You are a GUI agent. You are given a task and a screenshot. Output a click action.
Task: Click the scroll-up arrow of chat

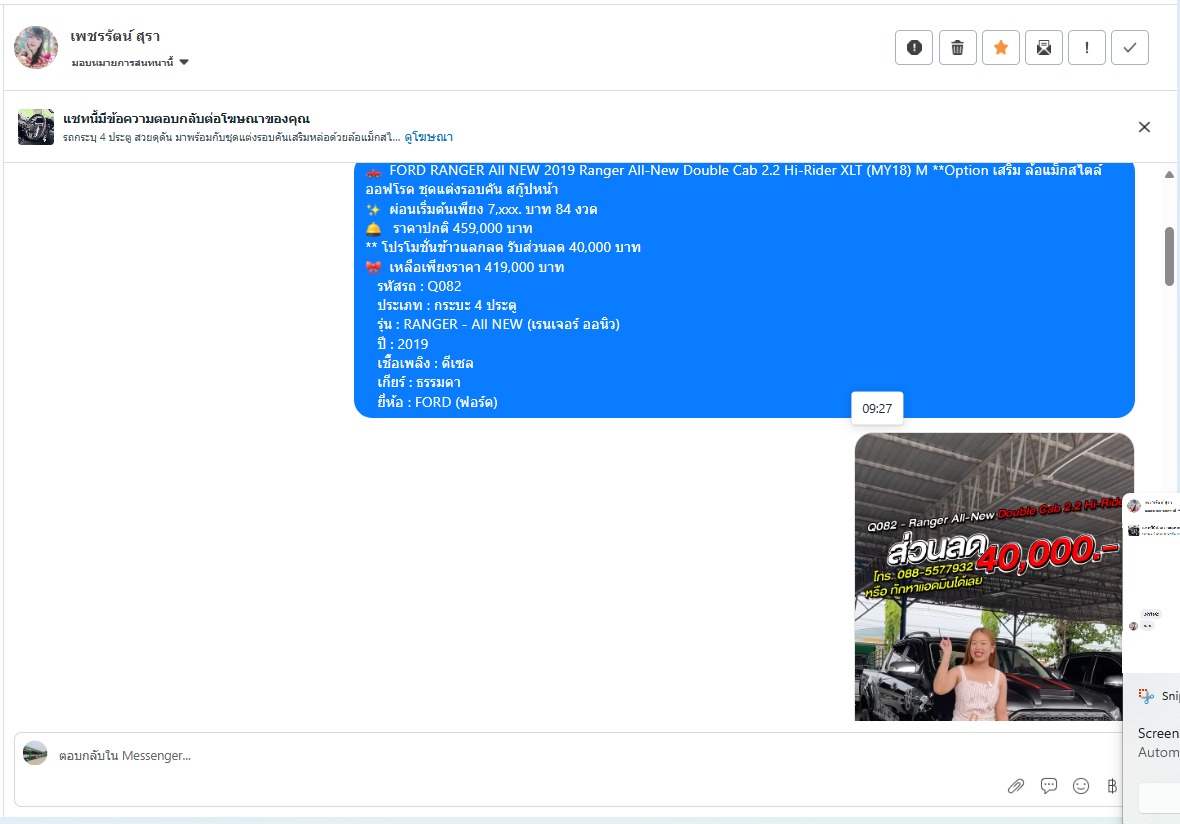[1169, 175]
